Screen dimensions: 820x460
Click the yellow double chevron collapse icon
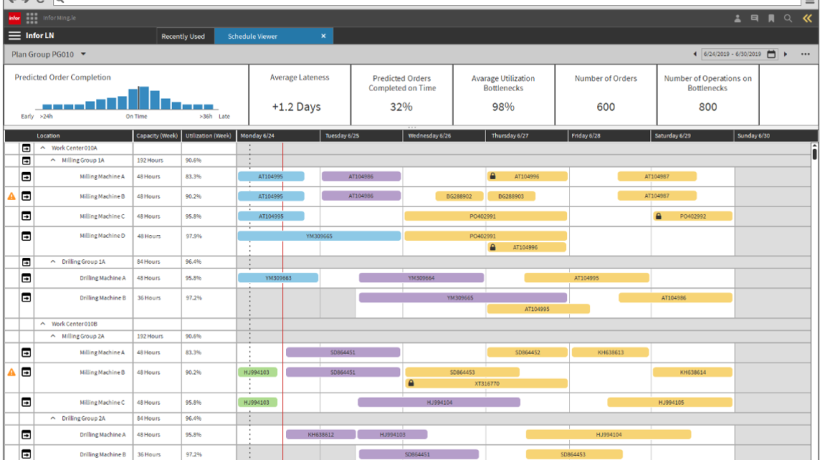(807, 18)
